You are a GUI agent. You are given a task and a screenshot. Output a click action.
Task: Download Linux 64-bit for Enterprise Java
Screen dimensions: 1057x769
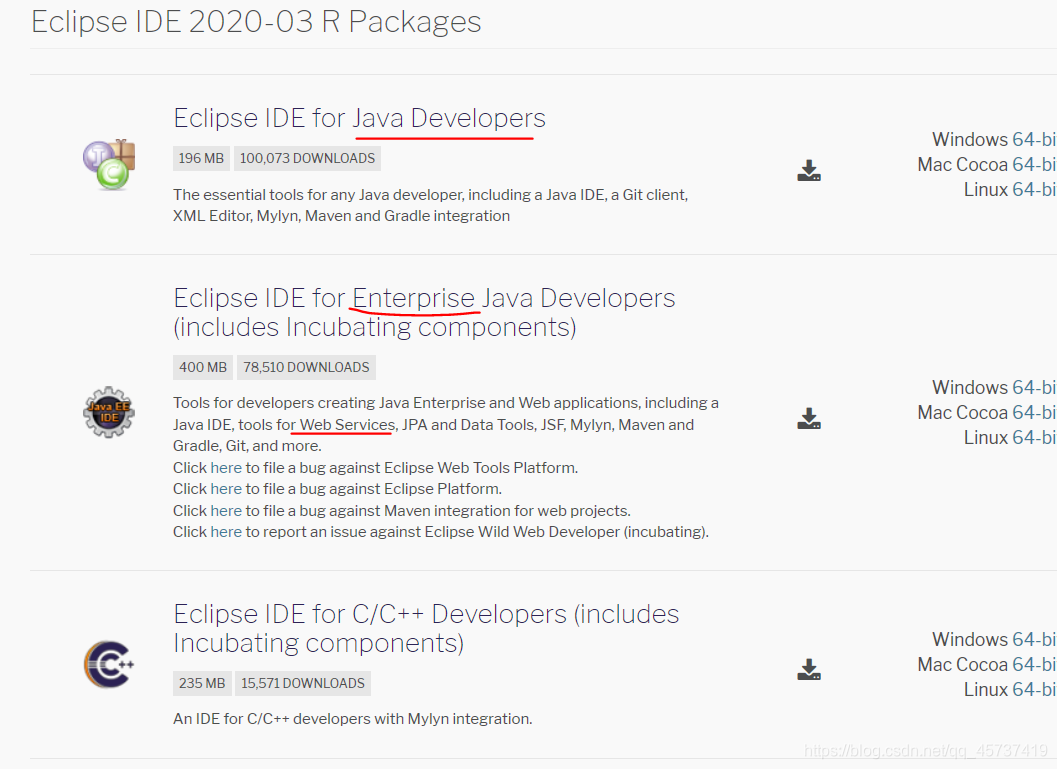(1034, 437)
